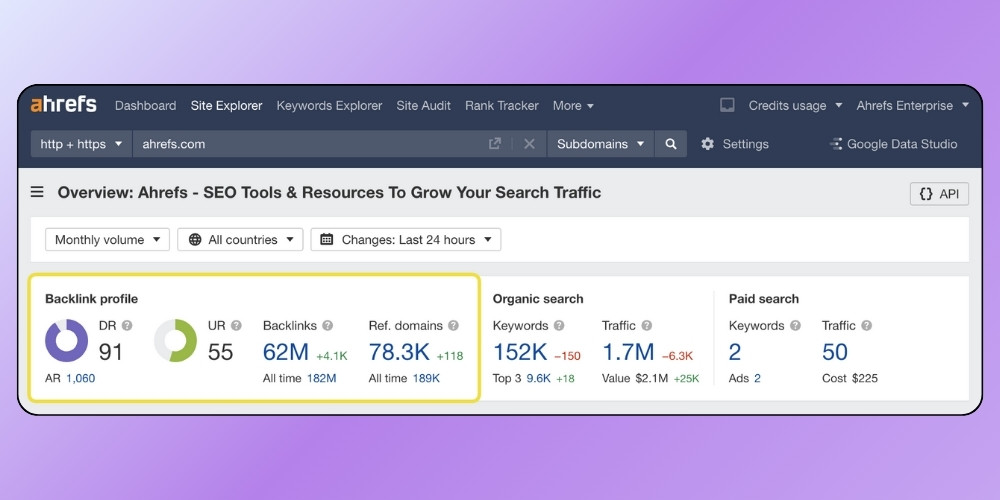
Task: Click Cost $225 text
Action: [x=849, y=378]
